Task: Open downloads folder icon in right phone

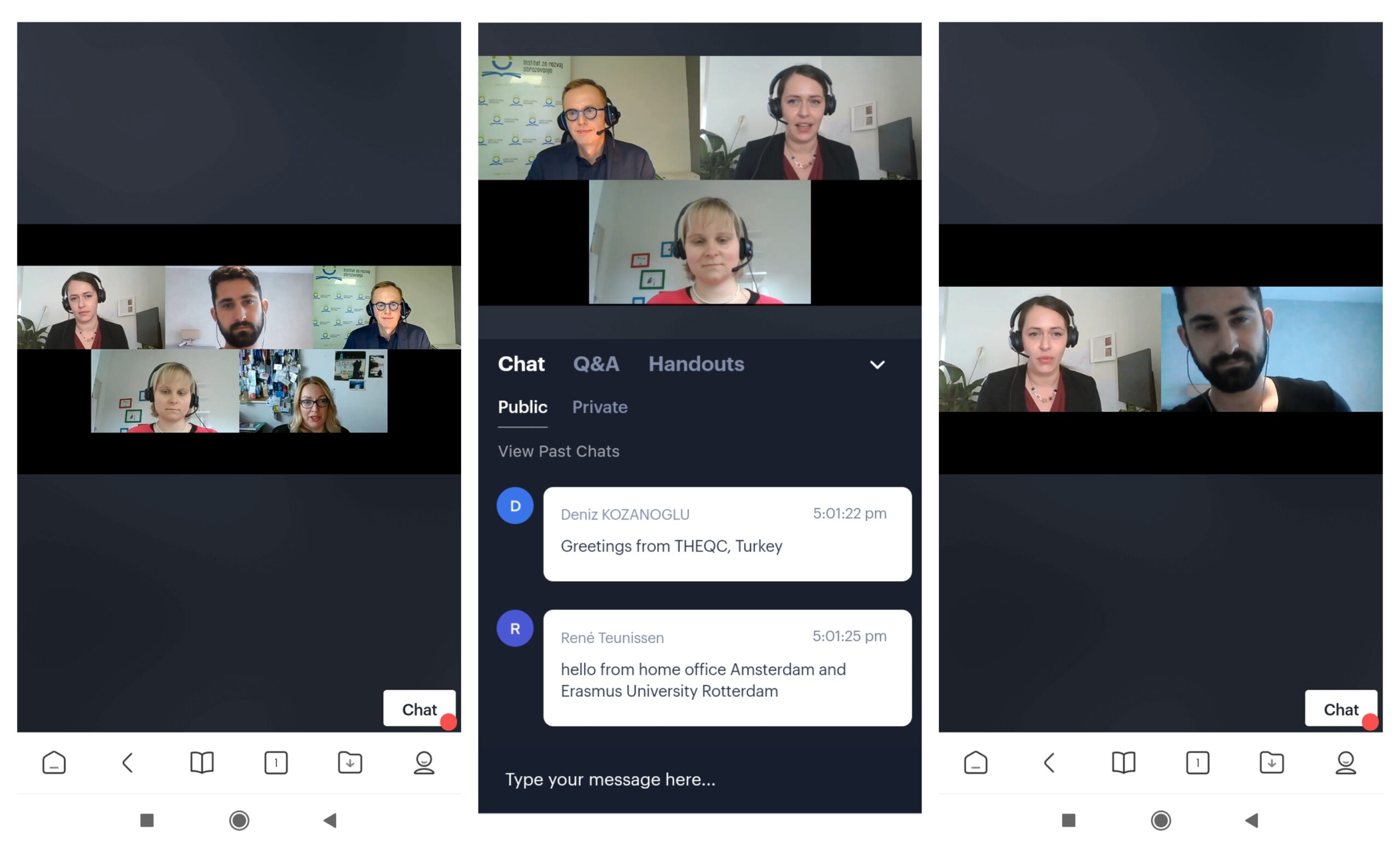Action: point(1271,762)
